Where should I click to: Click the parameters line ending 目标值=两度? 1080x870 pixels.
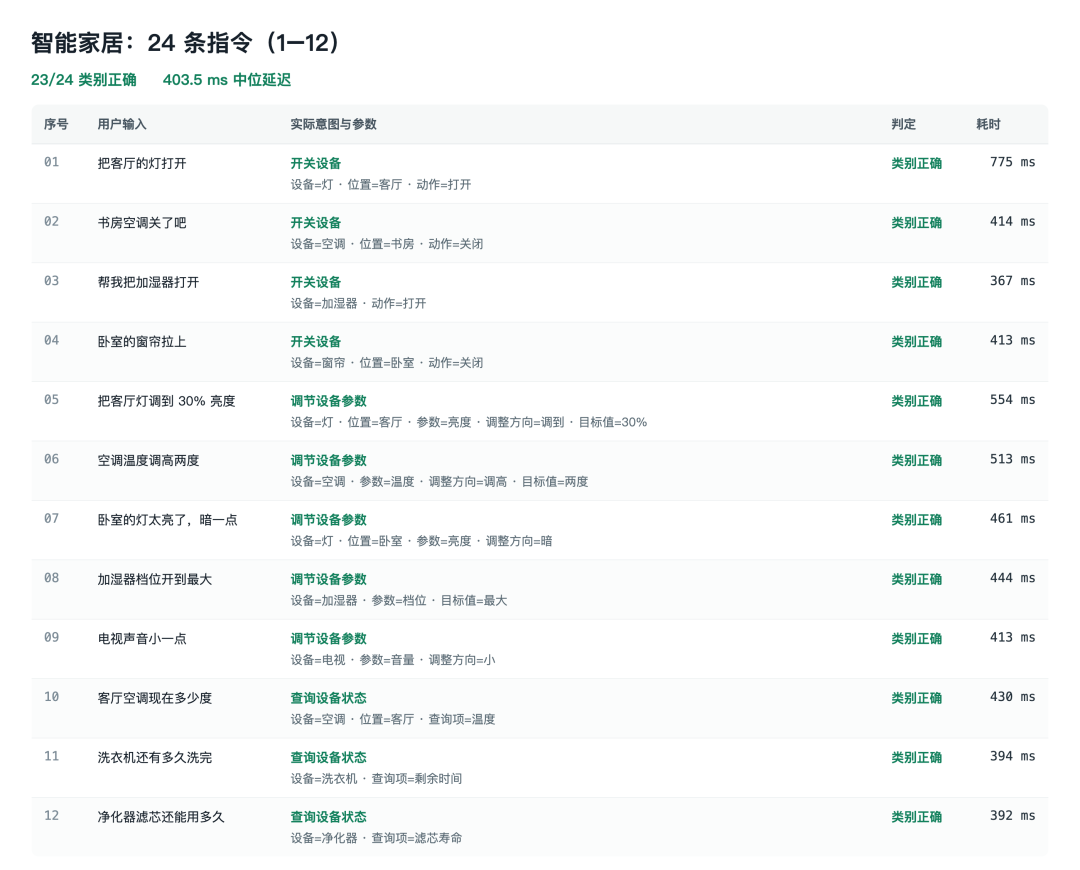439,481
